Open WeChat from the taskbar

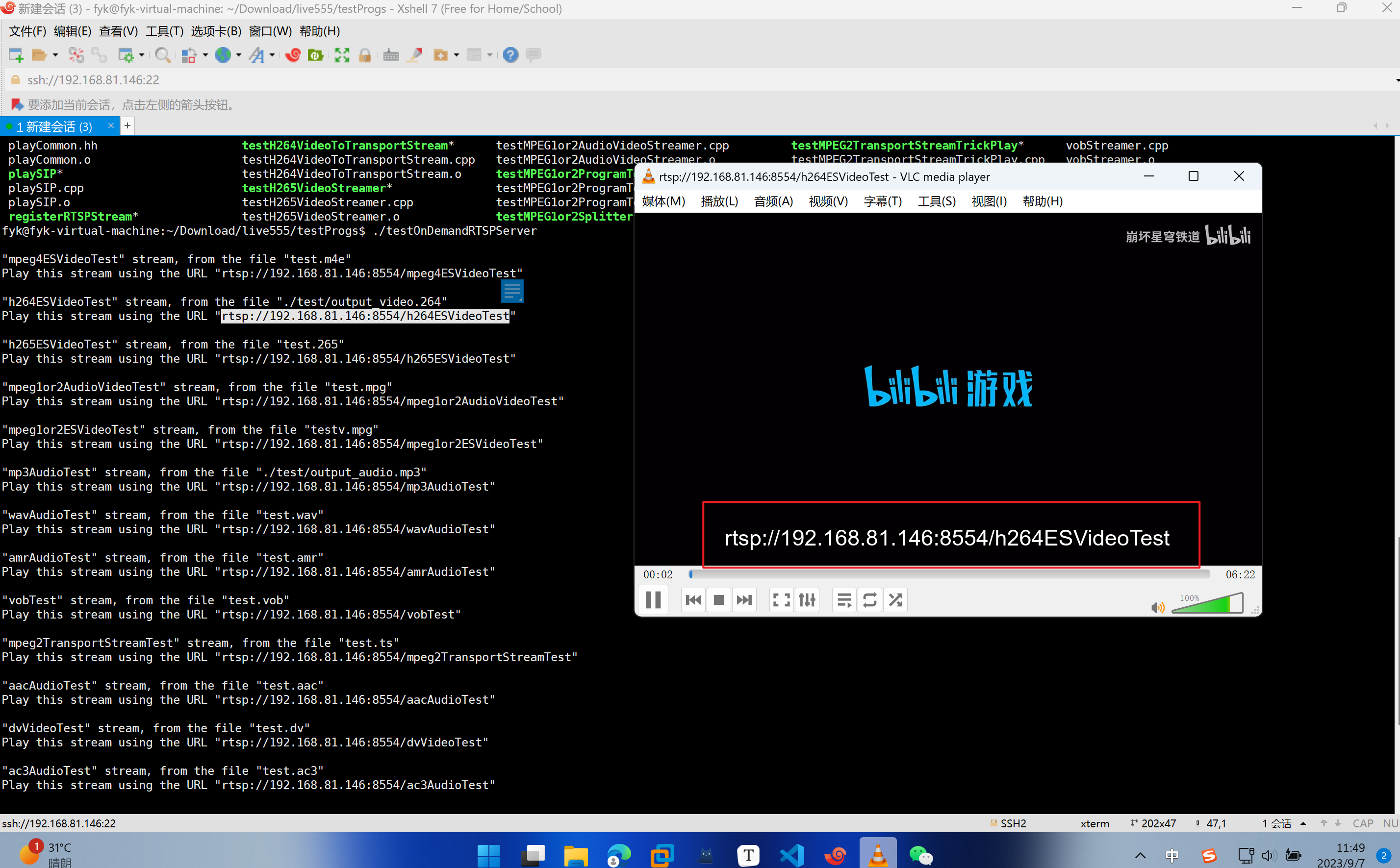921,855
